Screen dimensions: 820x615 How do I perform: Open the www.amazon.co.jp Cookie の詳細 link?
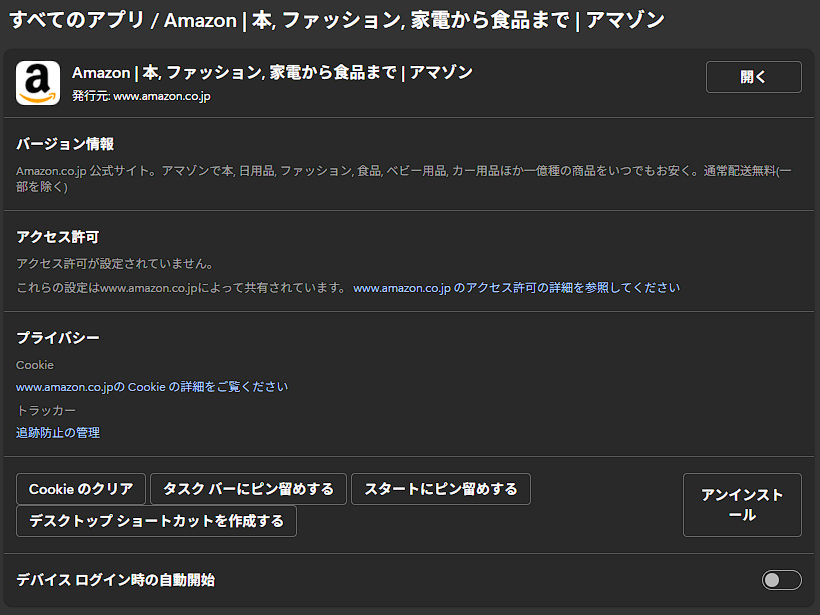point(152,387)
